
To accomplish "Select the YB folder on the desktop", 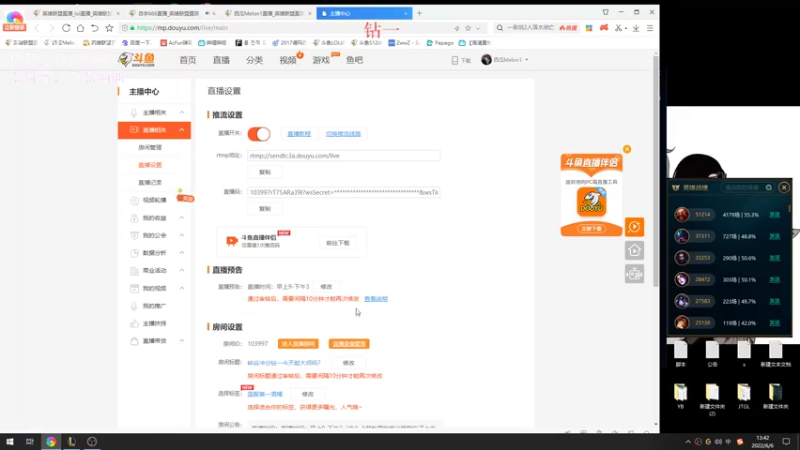I will tap(681, 396).
